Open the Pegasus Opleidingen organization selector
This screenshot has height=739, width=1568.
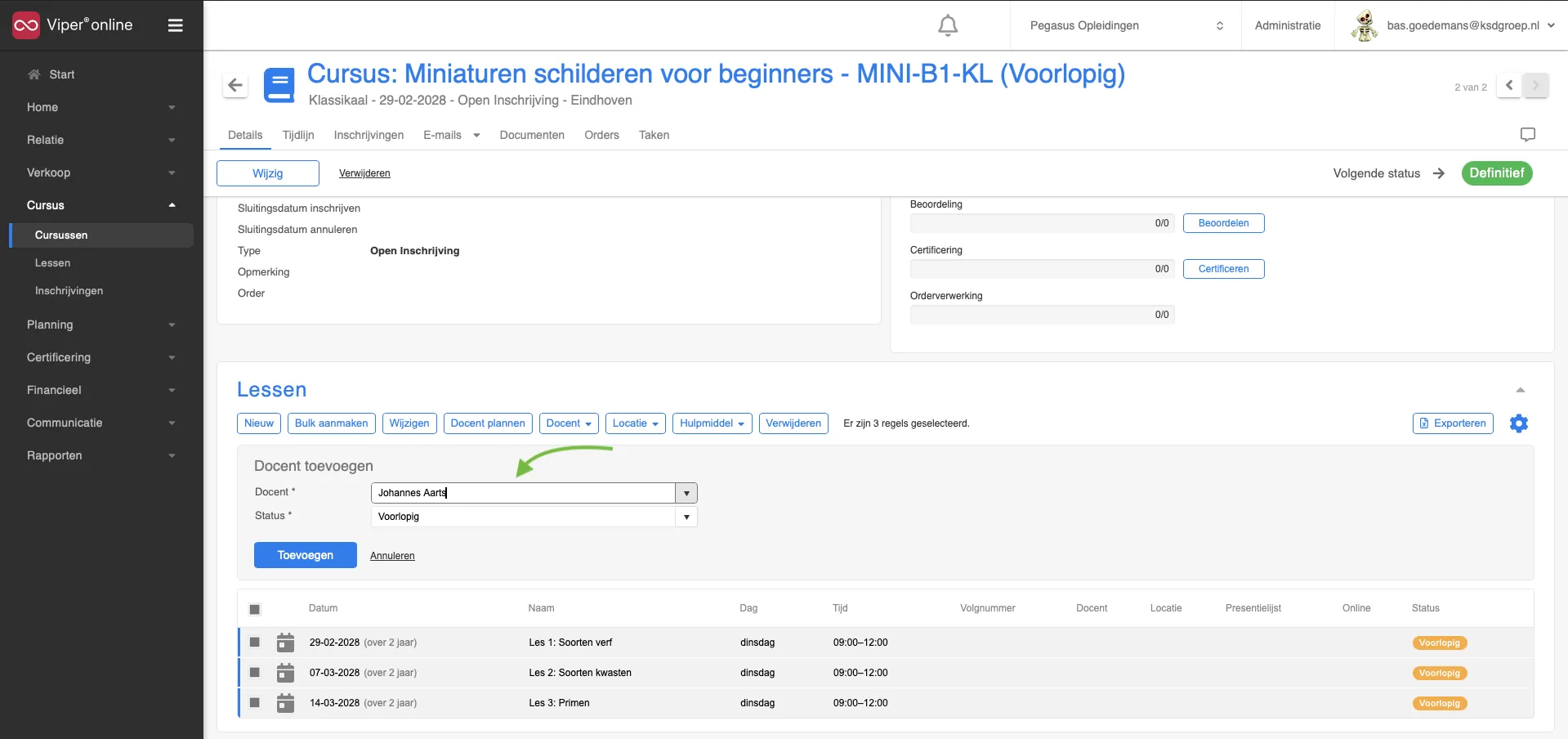click(x=1126, y=25)
